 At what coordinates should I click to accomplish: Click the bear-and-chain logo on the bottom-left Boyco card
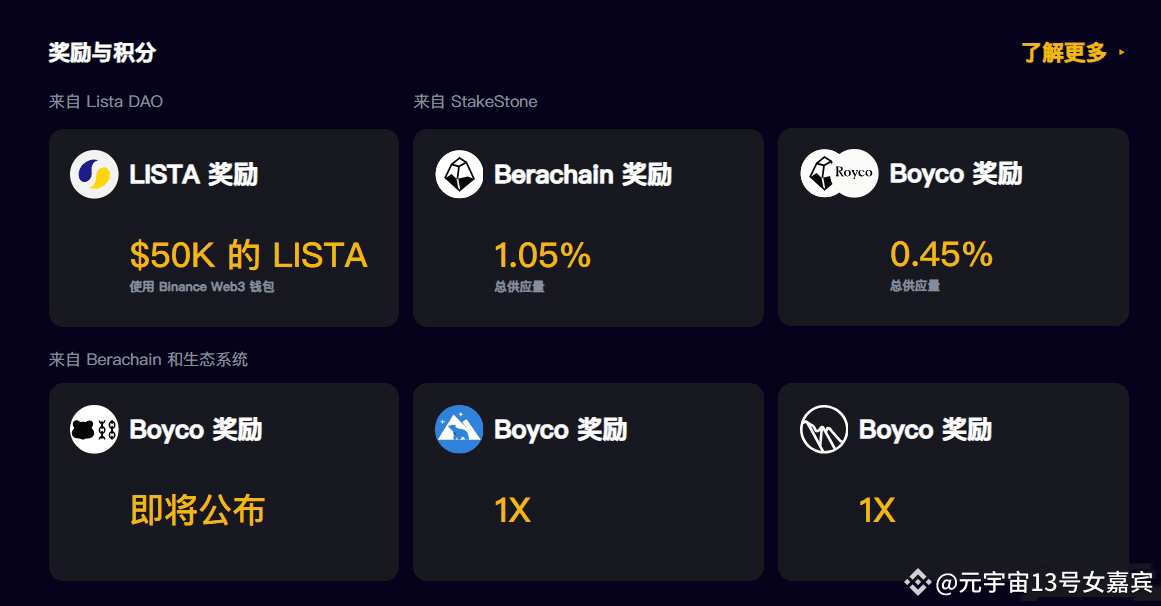pos(94,429)
